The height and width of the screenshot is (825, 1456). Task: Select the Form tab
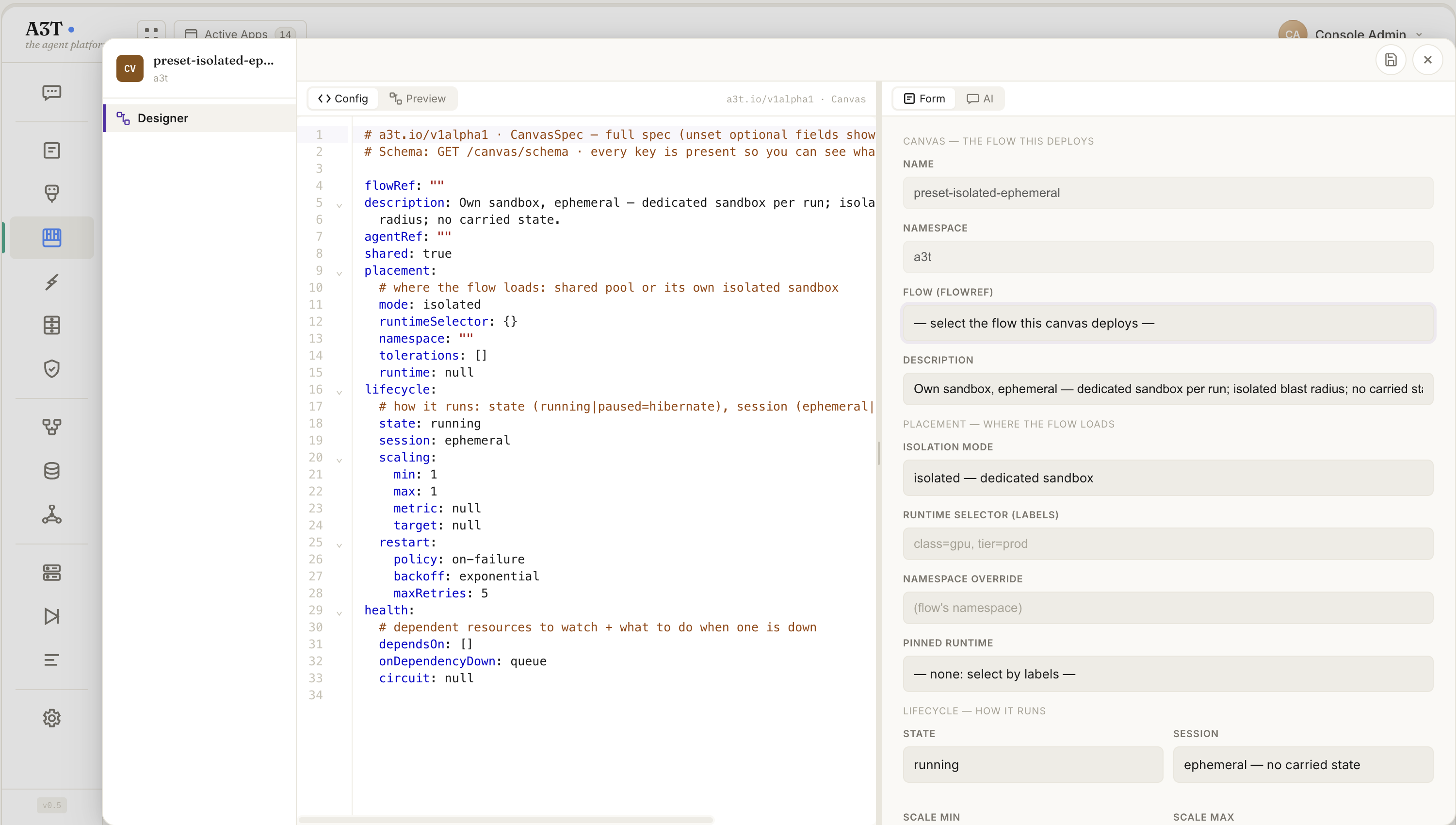click(924, 99)
